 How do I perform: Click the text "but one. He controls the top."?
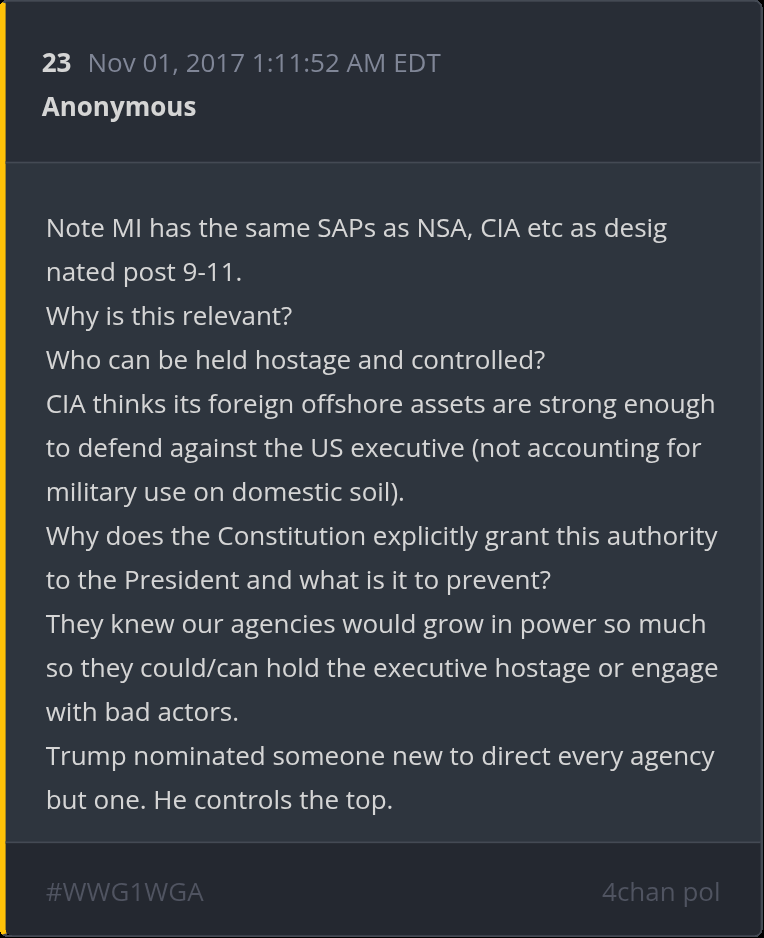click(x=219, y=800)
